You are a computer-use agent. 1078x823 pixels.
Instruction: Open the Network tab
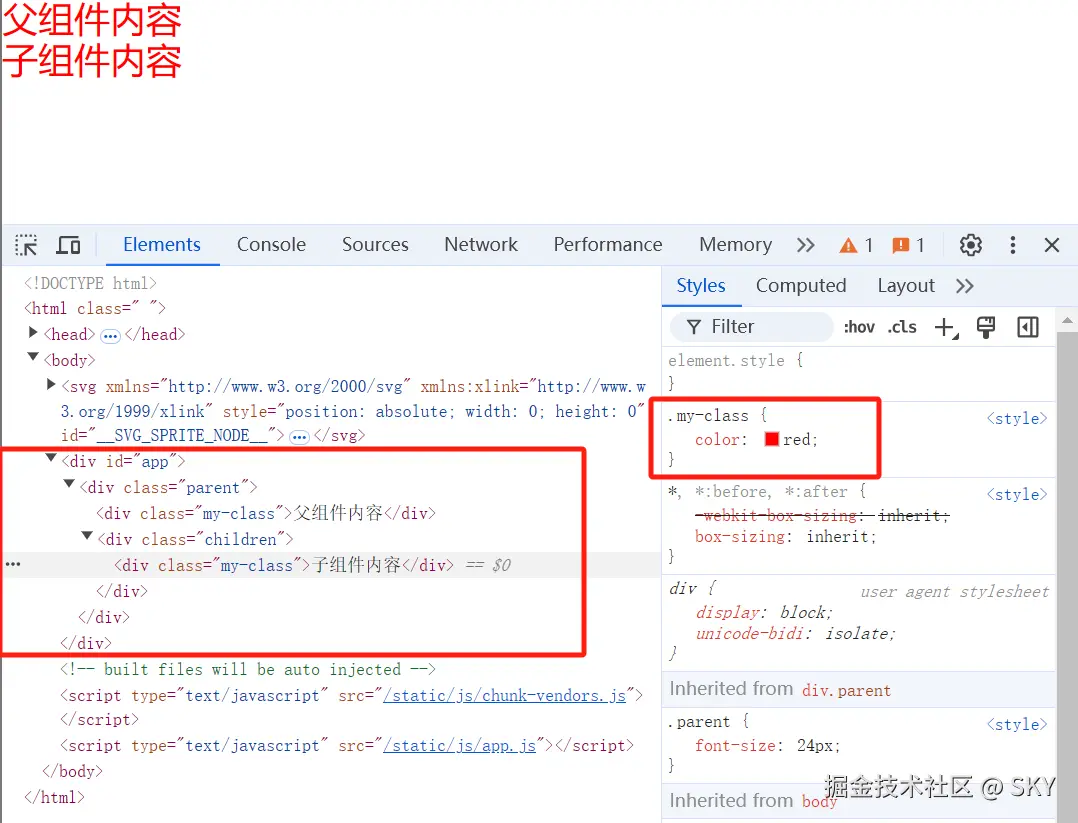click(481, 245)
